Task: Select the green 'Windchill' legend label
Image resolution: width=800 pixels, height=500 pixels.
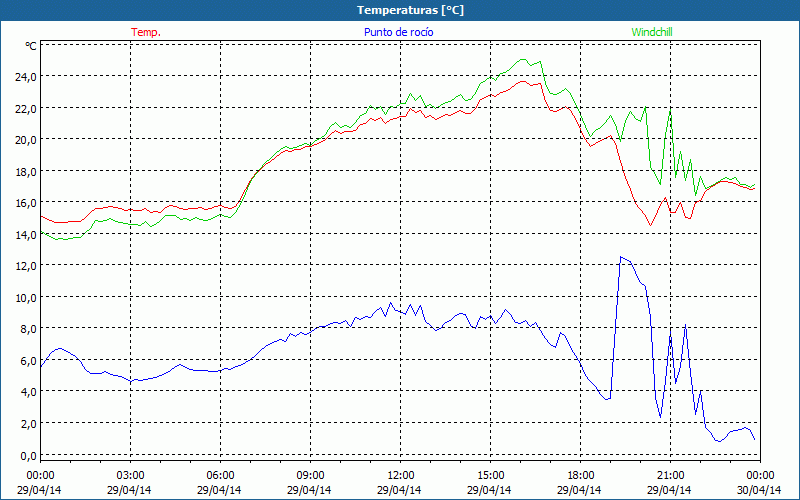Action: click(x=652, y=32)
